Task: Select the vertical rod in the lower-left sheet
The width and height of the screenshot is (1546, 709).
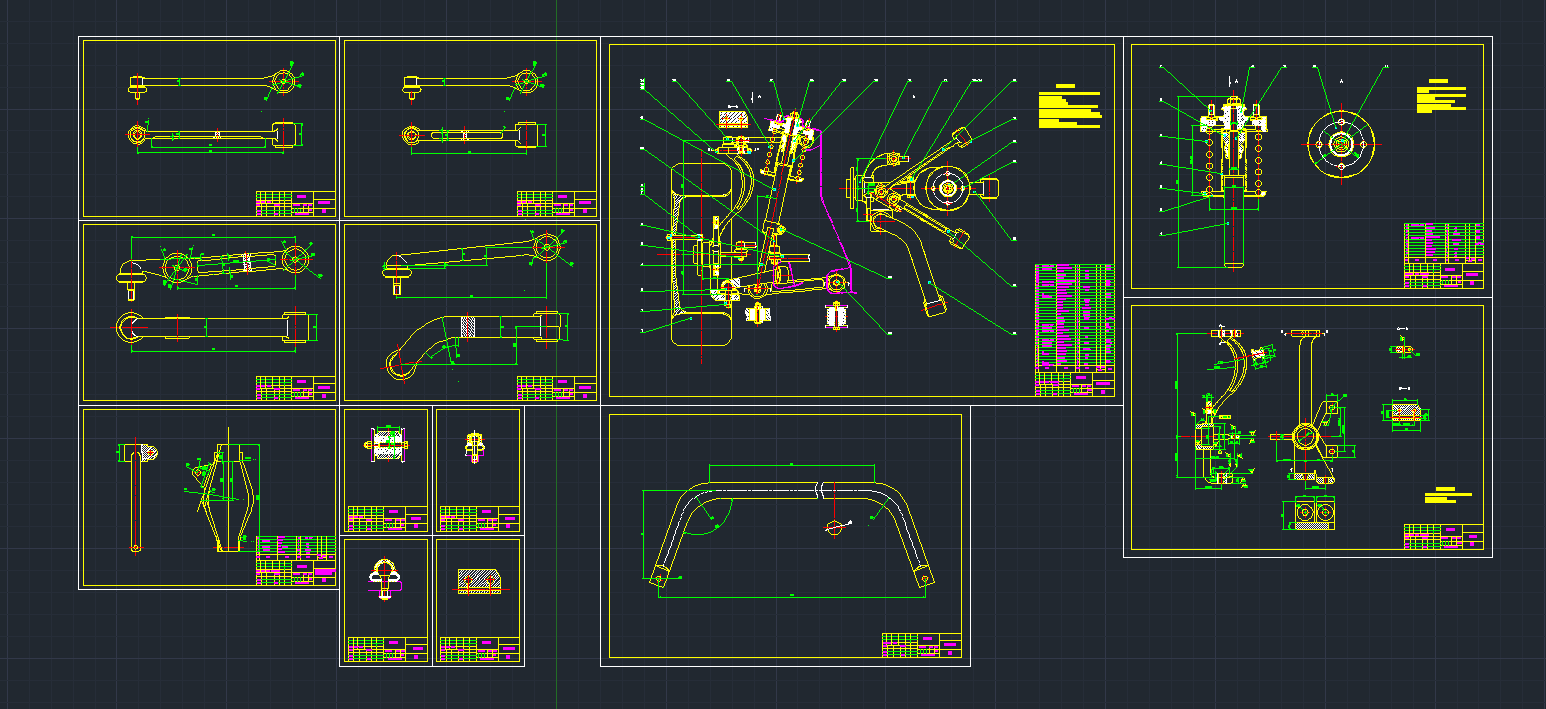Action: (x=135, y=500)
